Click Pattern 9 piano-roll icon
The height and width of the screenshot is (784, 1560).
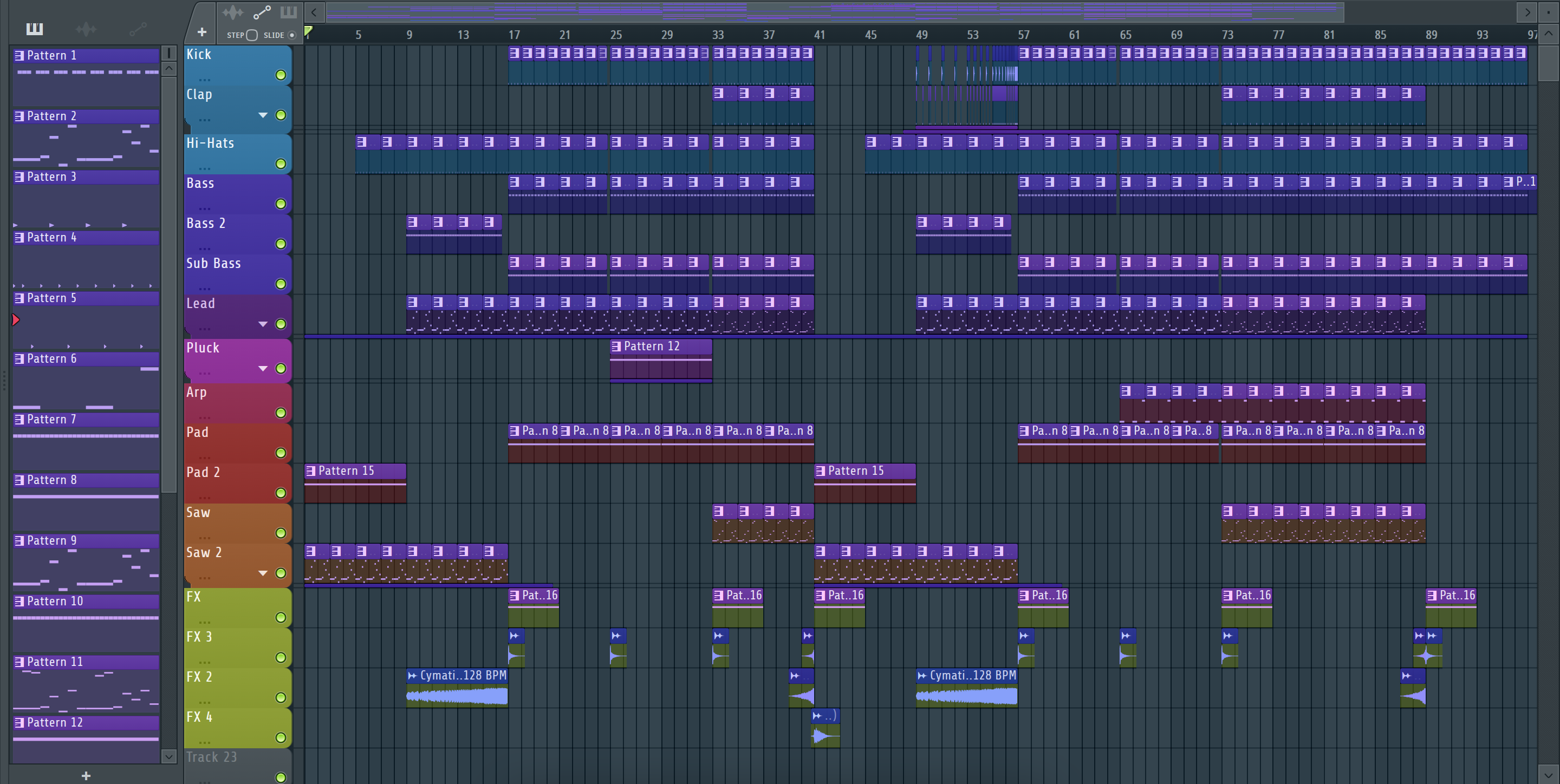tap(19, 541)
